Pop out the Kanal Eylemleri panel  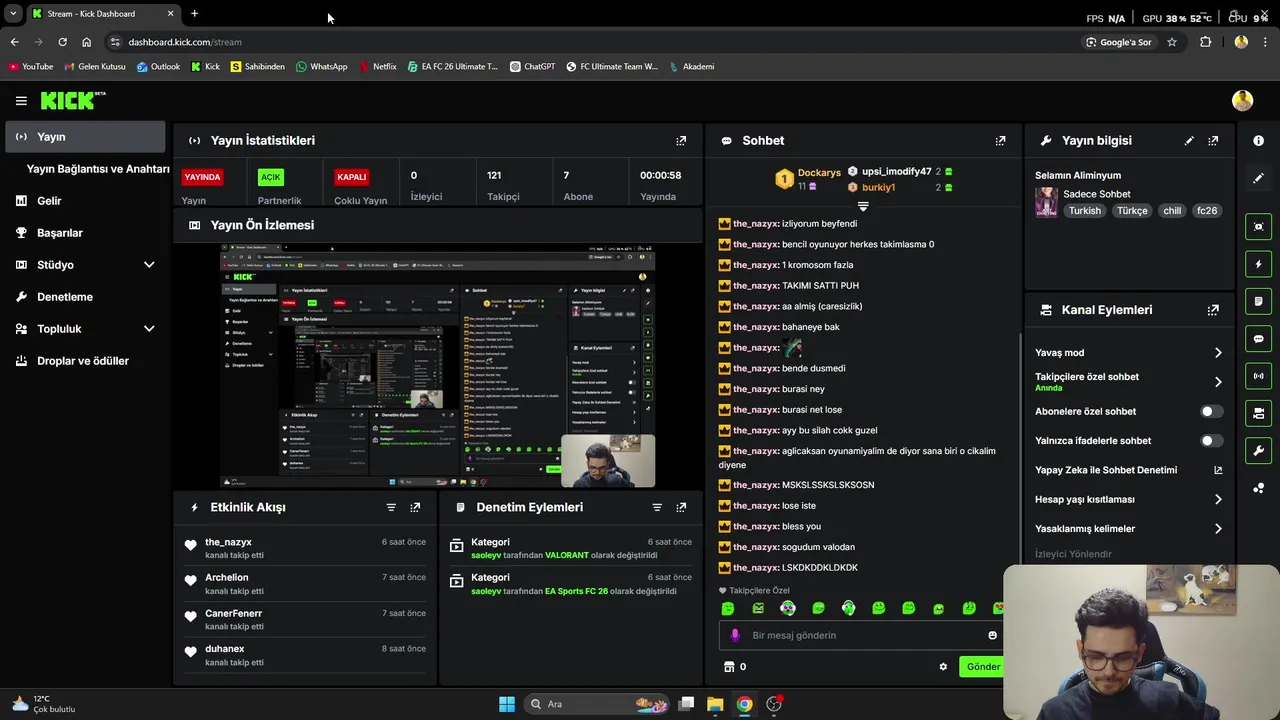[1213, 310]
